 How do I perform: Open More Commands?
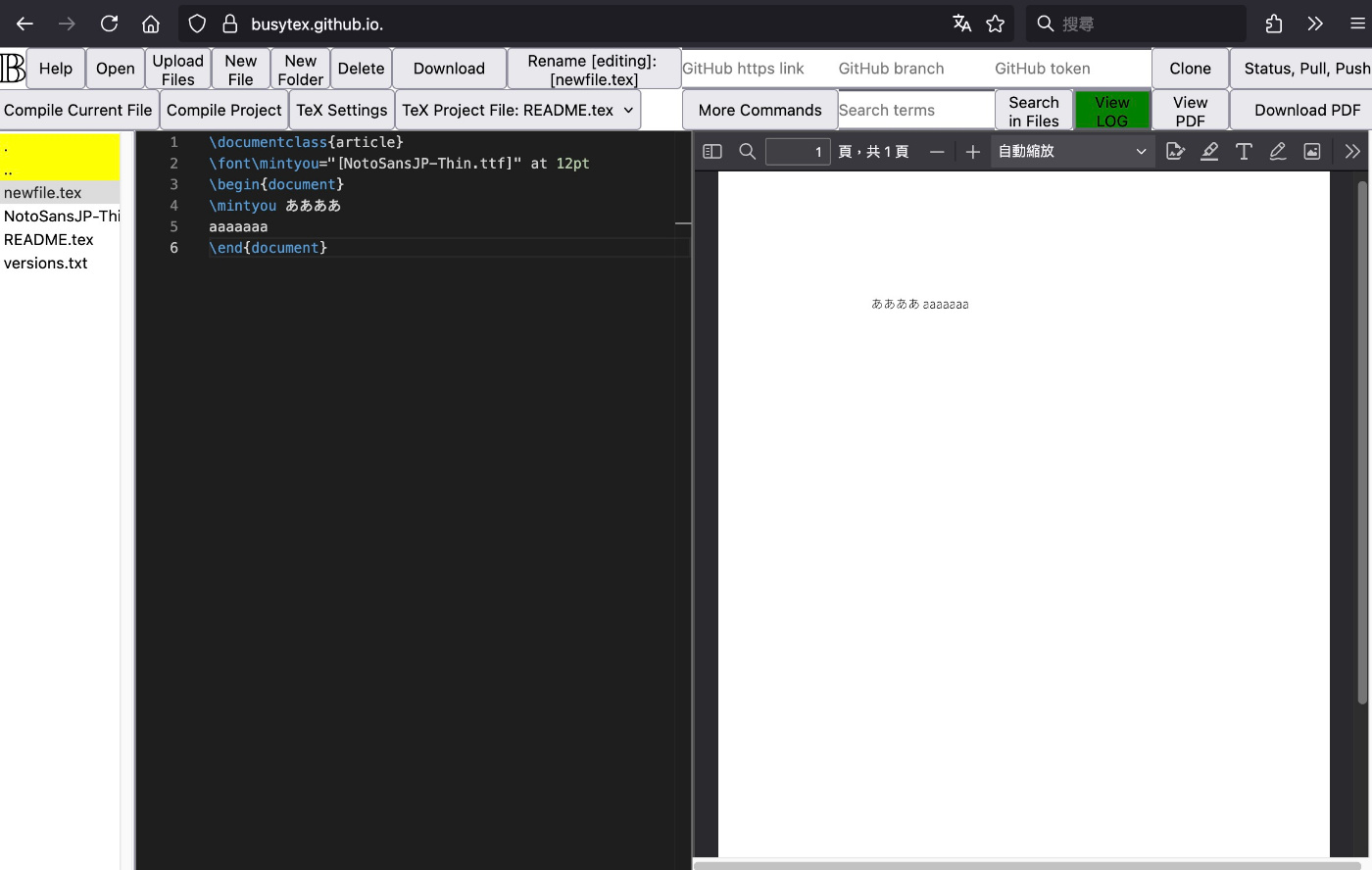(760, 110)
